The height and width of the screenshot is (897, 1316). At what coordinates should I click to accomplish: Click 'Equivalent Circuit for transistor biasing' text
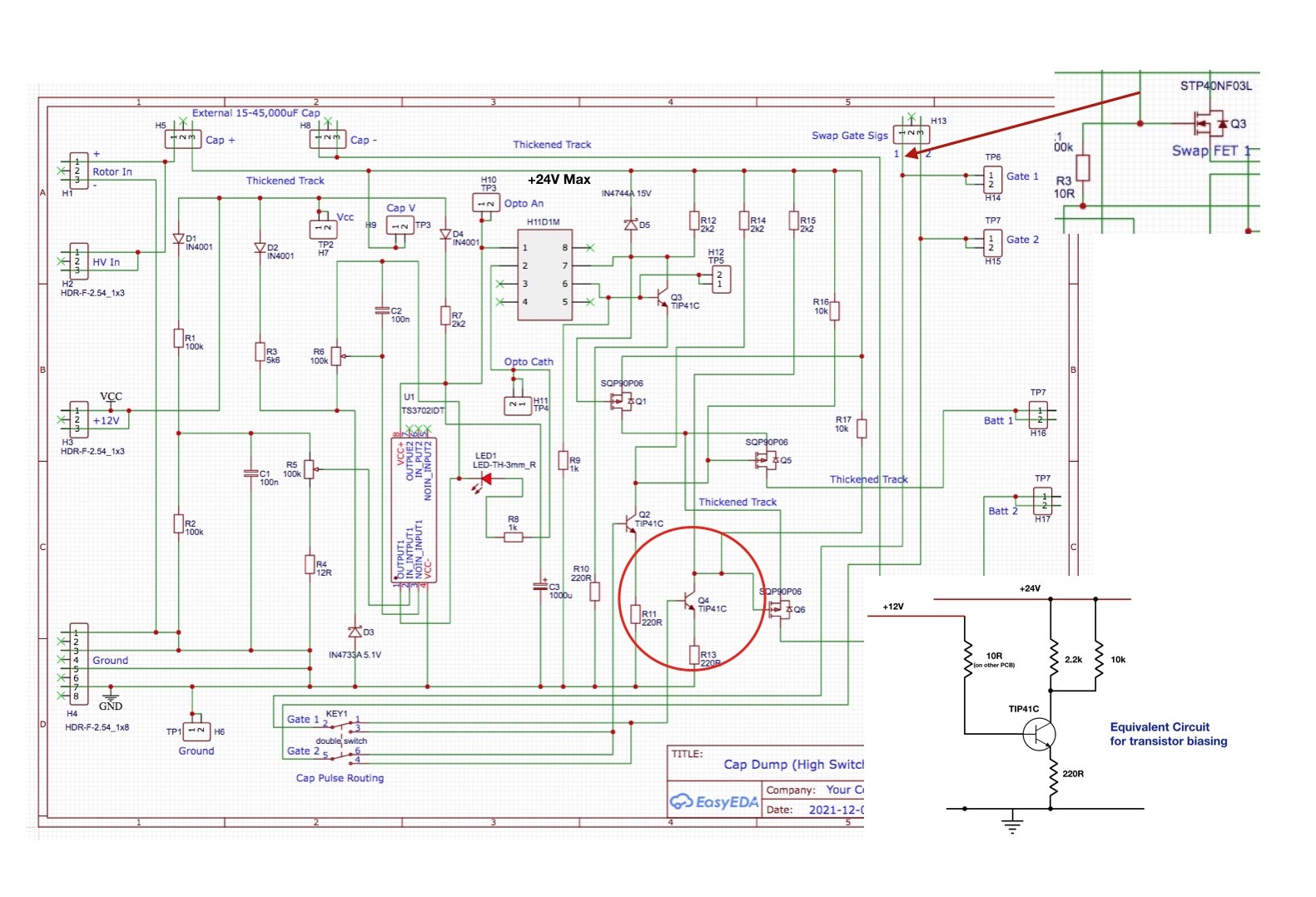click(x=1168, y=734)
